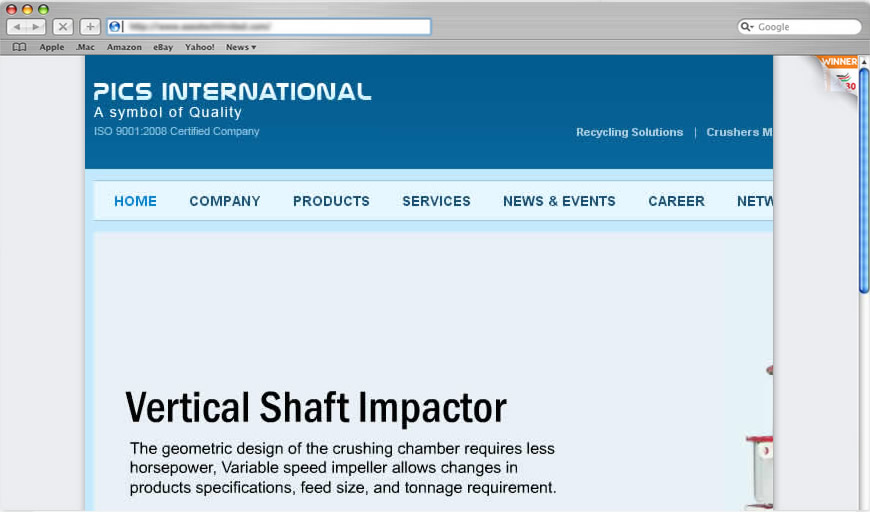Click the plus add bookmark button
The width and height of the screenshot is (870, 512).
(90, 27)
